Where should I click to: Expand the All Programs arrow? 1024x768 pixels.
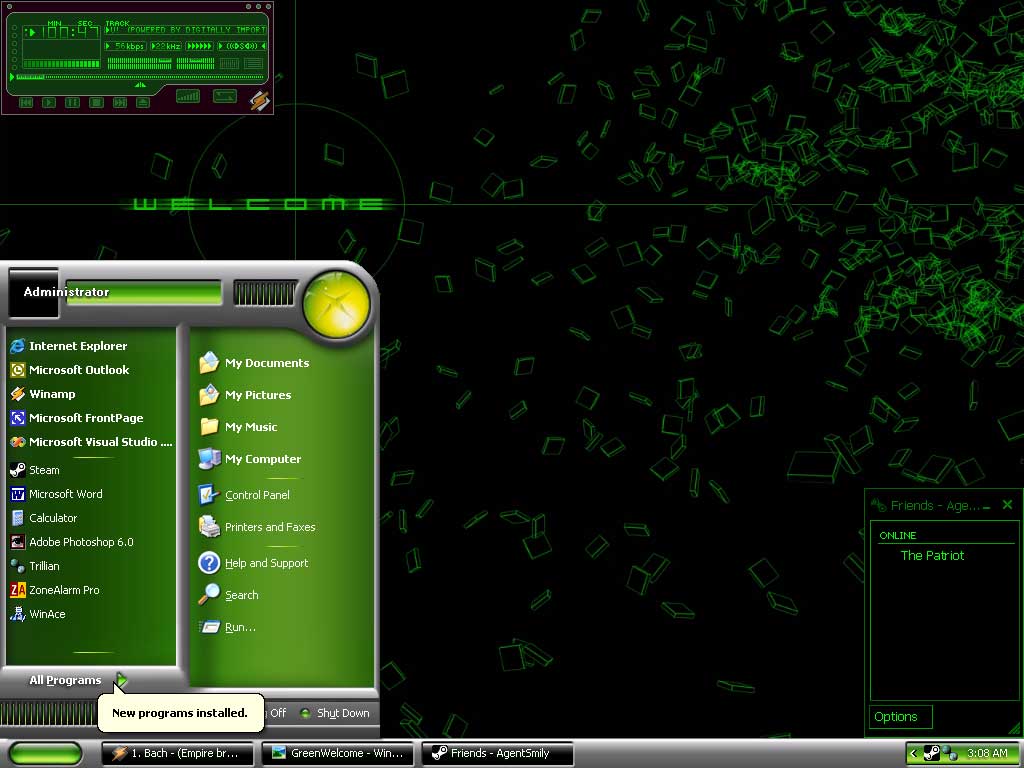tap(122, 681)
